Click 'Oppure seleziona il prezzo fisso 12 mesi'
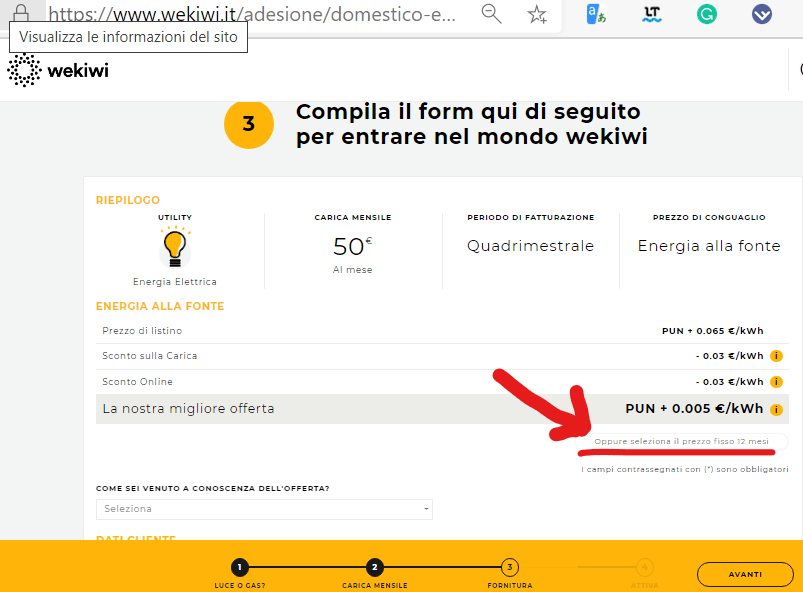 [682, 441]
